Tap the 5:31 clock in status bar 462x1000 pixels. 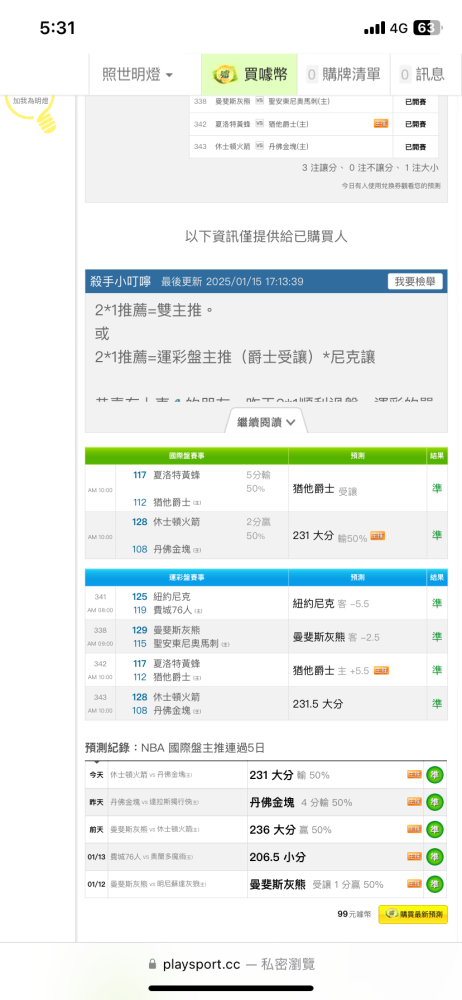click(57, 28)
